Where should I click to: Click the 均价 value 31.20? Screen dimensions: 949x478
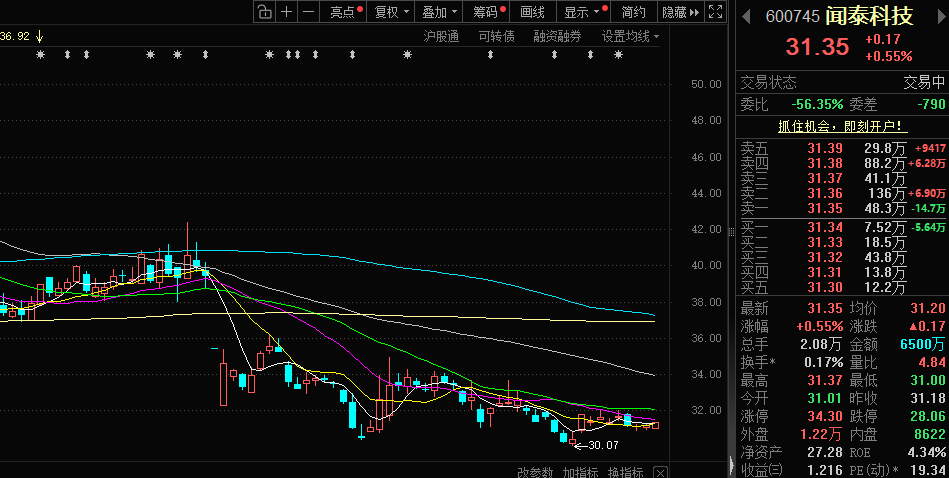click(928, 309)
